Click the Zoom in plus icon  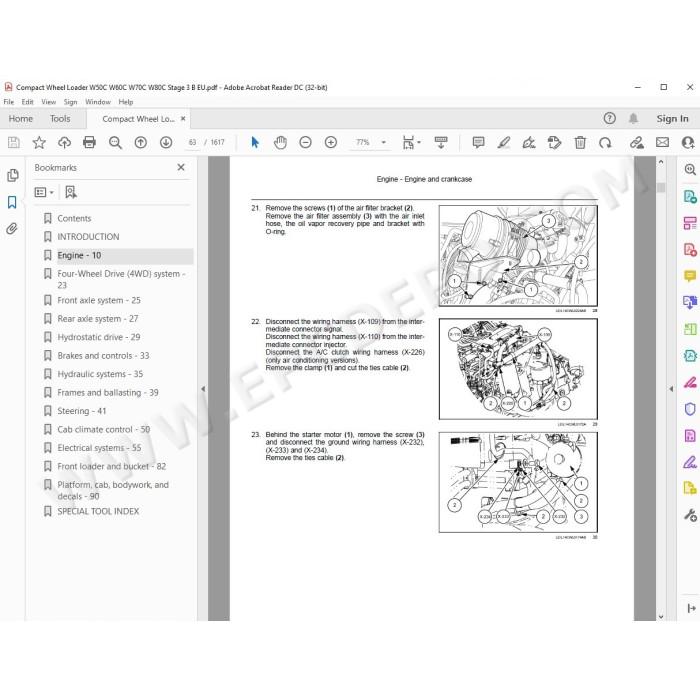coord(331,142)
